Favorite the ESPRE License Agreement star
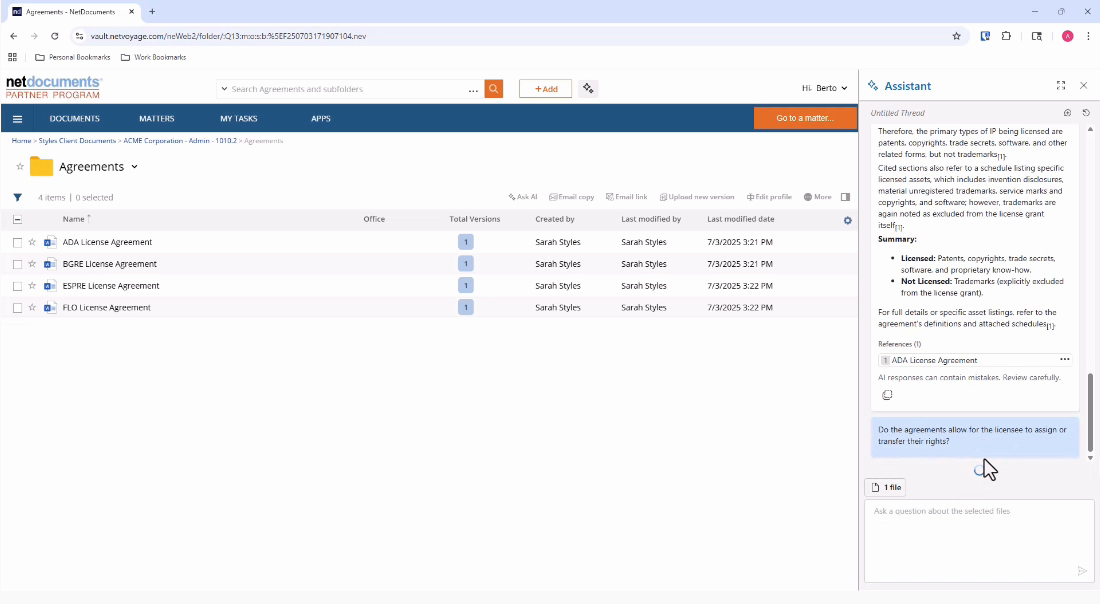Screen dimensions: 1100x604 32,286
